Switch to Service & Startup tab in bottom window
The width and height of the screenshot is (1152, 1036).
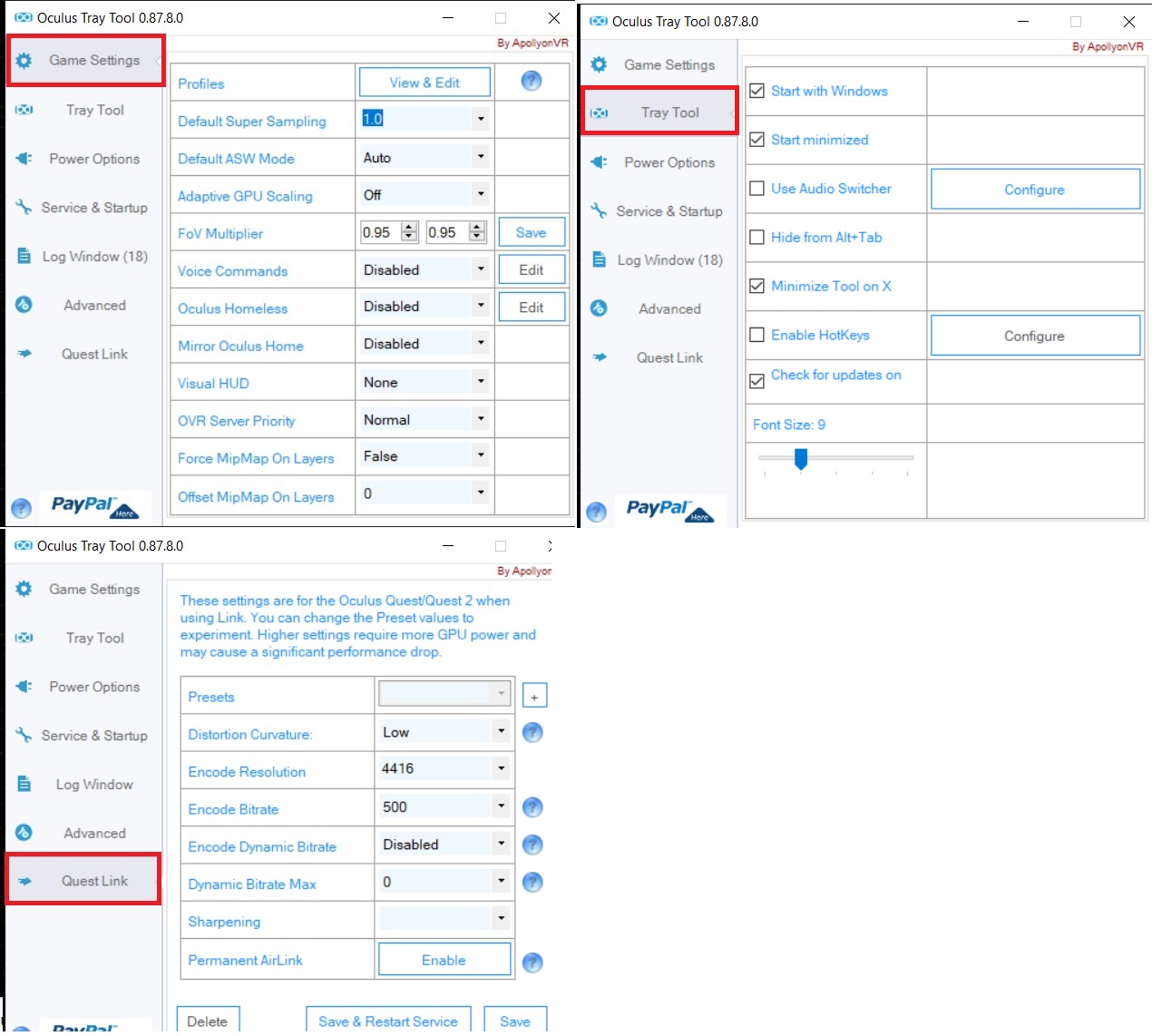84,736
